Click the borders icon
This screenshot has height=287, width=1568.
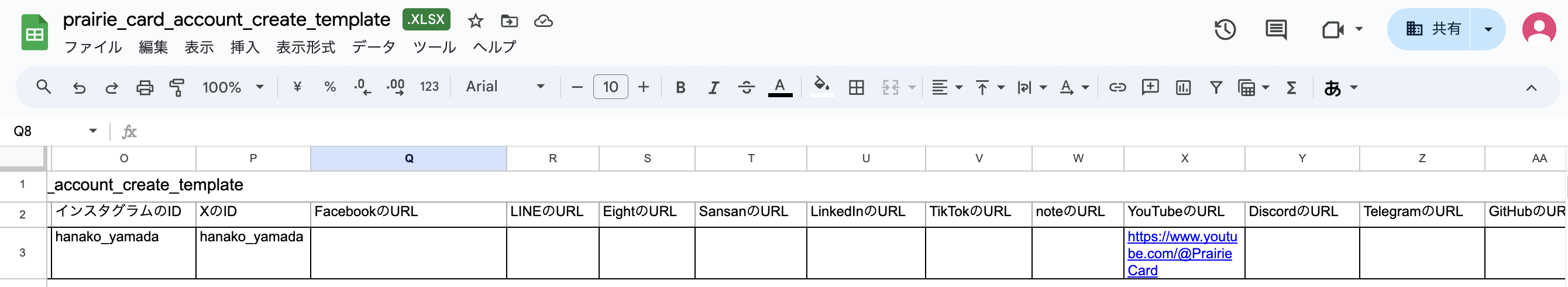(856, 88)
